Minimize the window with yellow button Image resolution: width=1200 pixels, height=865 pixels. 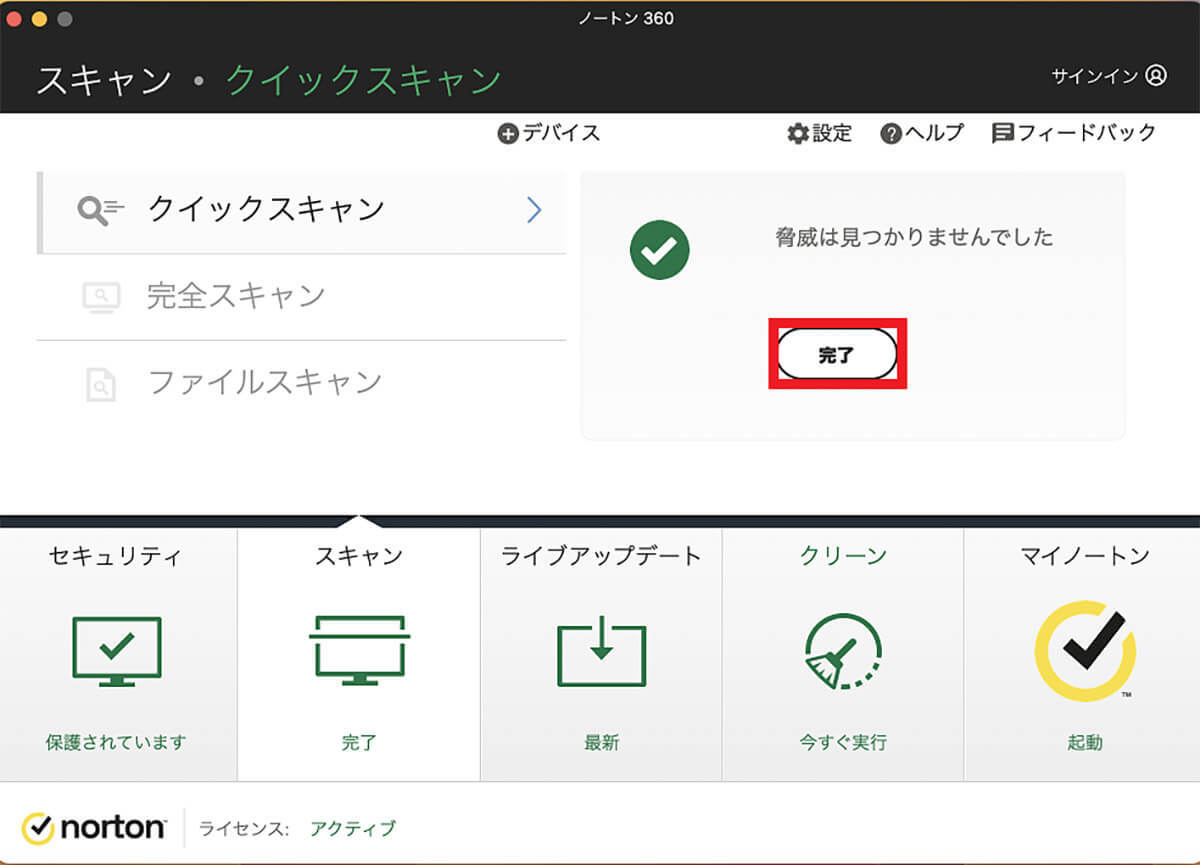(40, 19)
